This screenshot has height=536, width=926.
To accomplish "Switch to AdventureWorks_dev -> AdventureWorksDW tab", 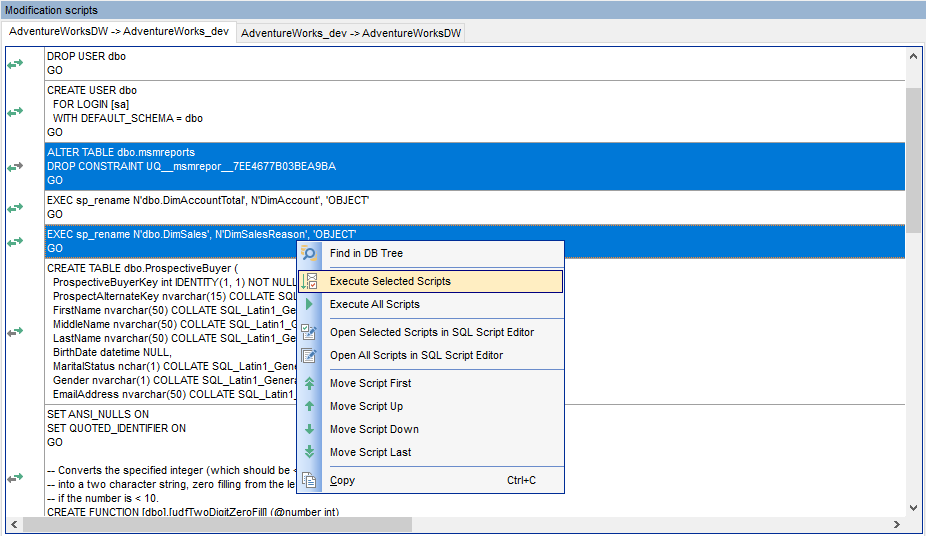I will [x=352, y=33].
